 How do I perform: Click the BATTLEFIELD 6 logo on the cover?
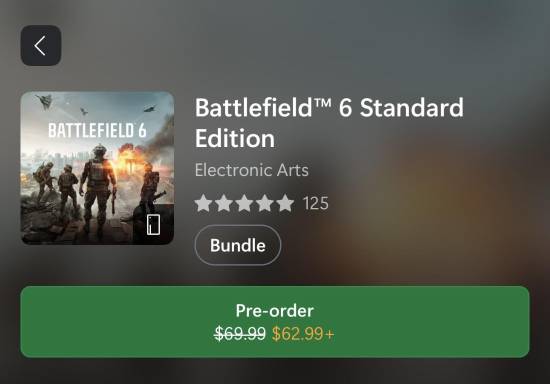point(97,130)
